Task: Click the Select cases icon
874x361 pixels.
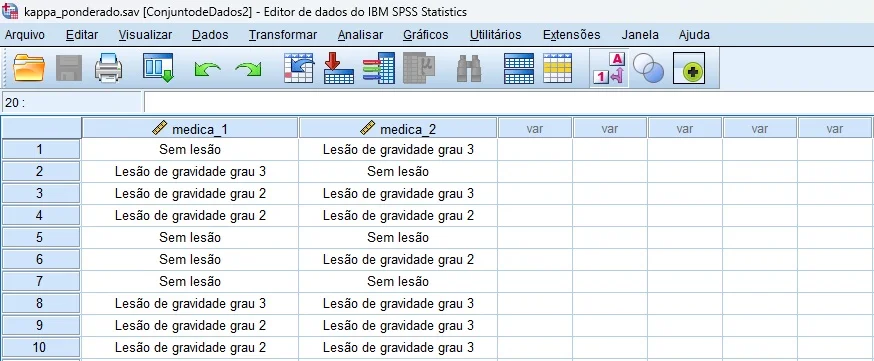Action: click(557, 69)
